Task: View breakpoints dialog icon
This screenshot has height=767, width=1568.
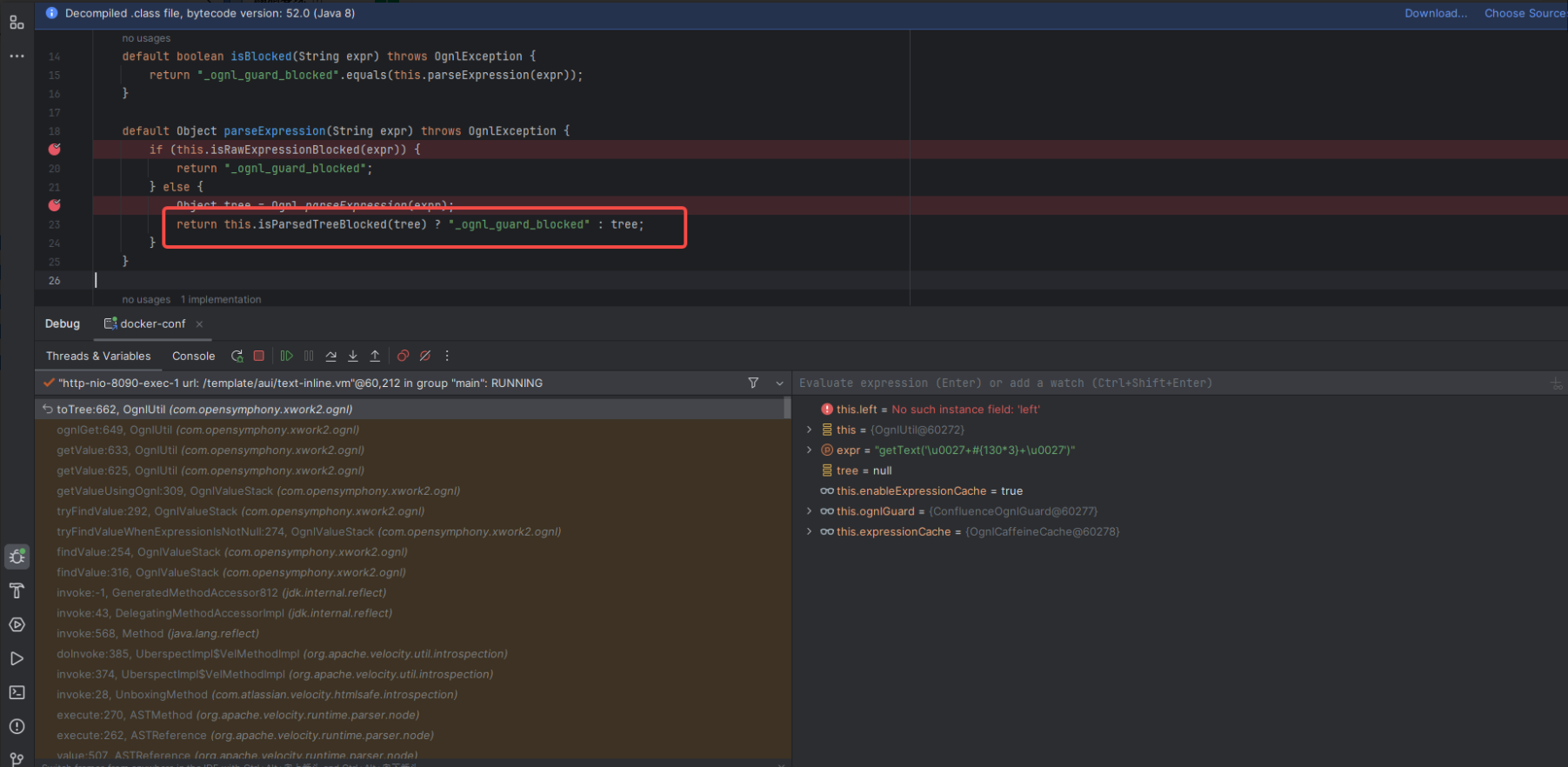Action: tap(403, 356)
